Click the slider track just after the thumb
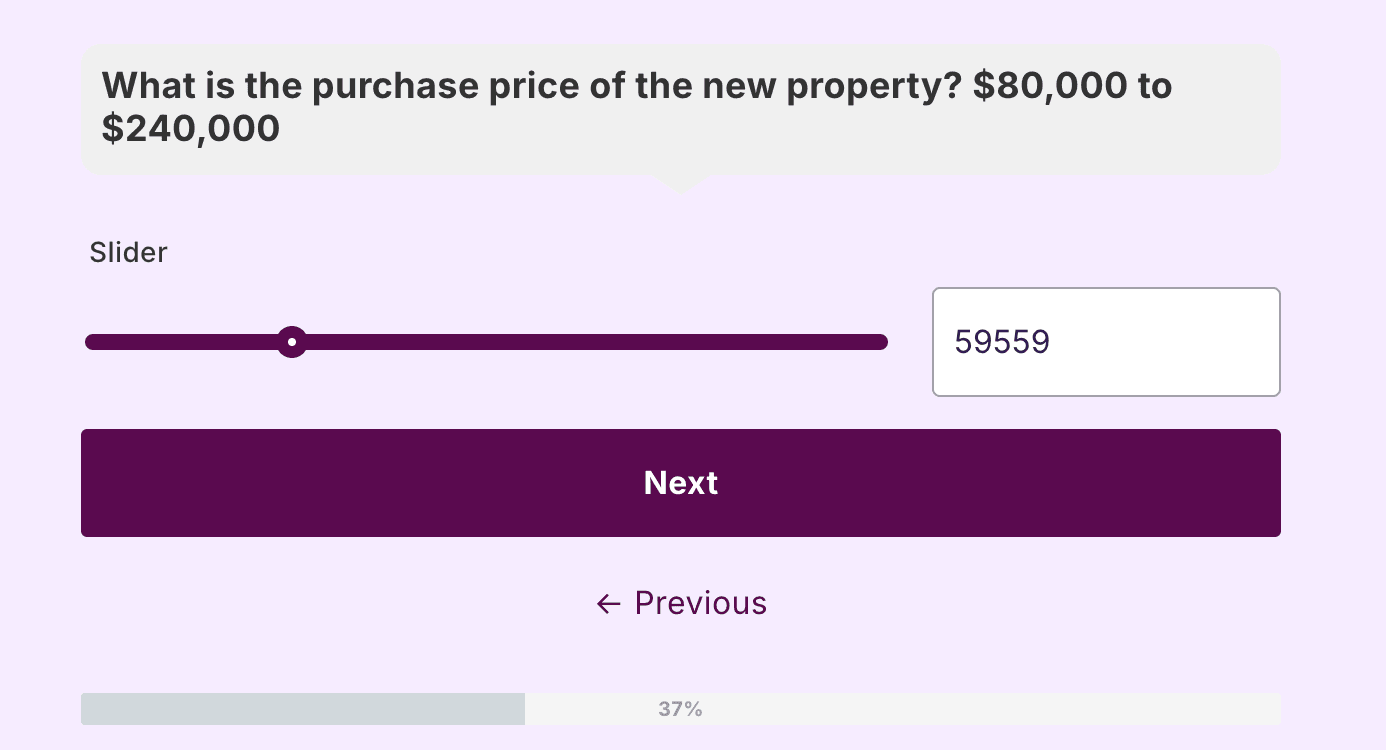Screen dimensions: 1386x750 point(330,342)
